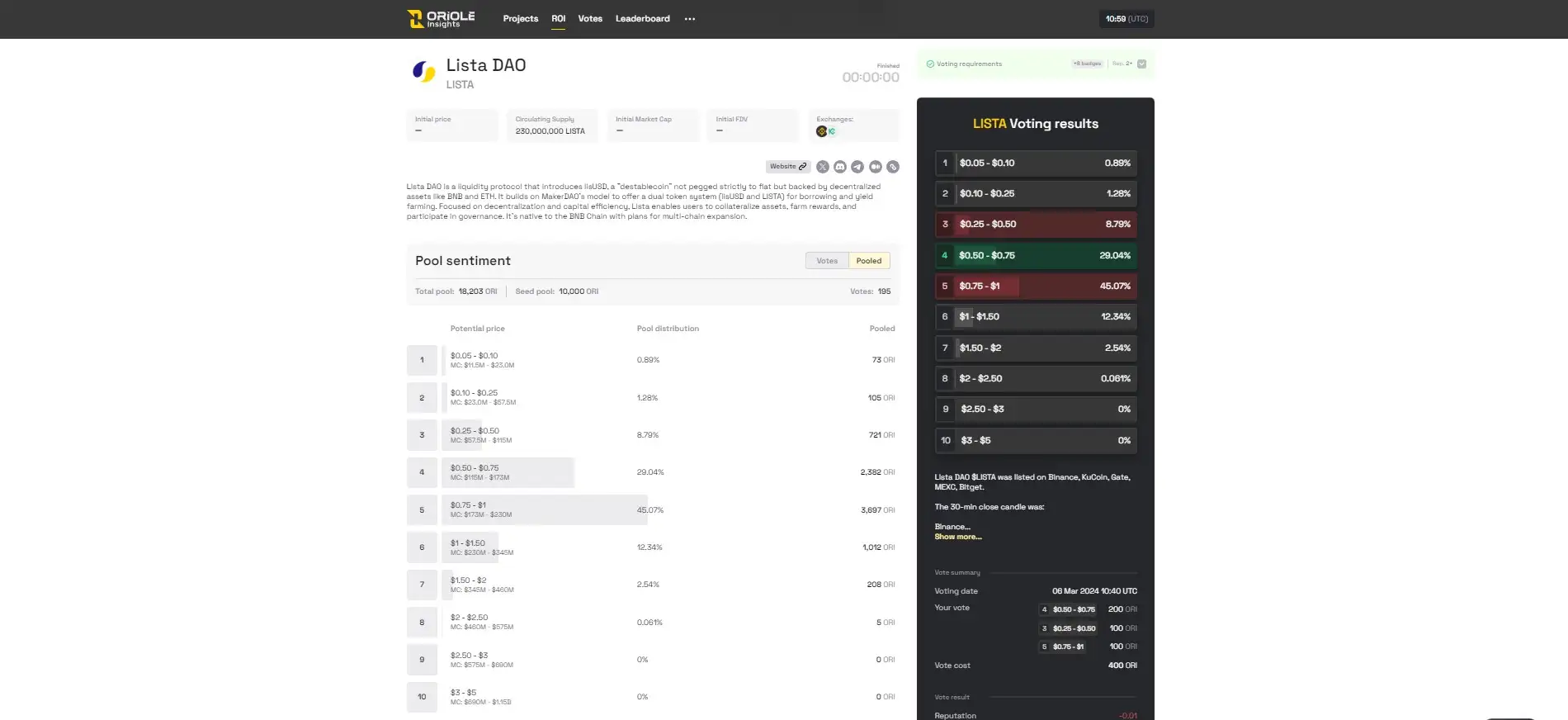The height and width of the screenshot is (720, 1568).
Task: Switch Pool sentiment to Votes view
Action: (x=826, y=261)
